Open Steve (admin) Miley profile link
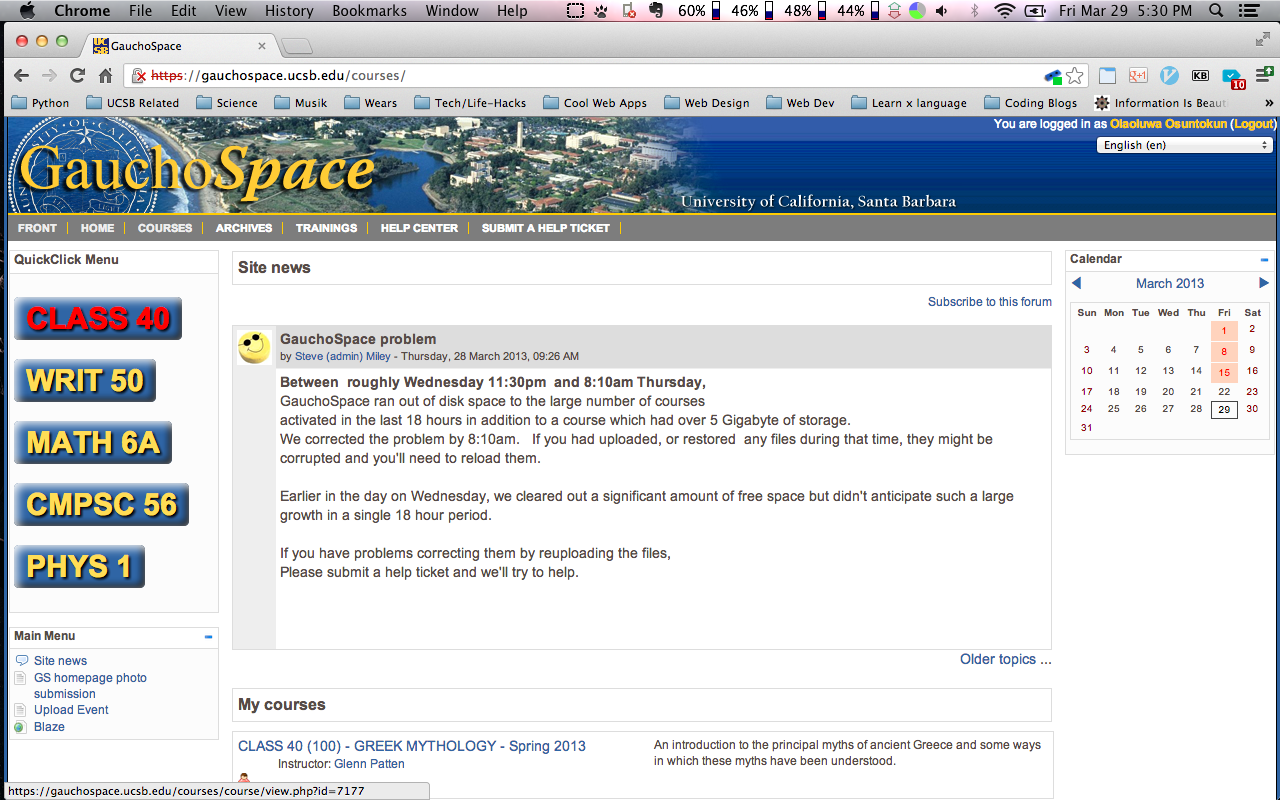This screenshot has height=800, width=1280. click(343, 356)
